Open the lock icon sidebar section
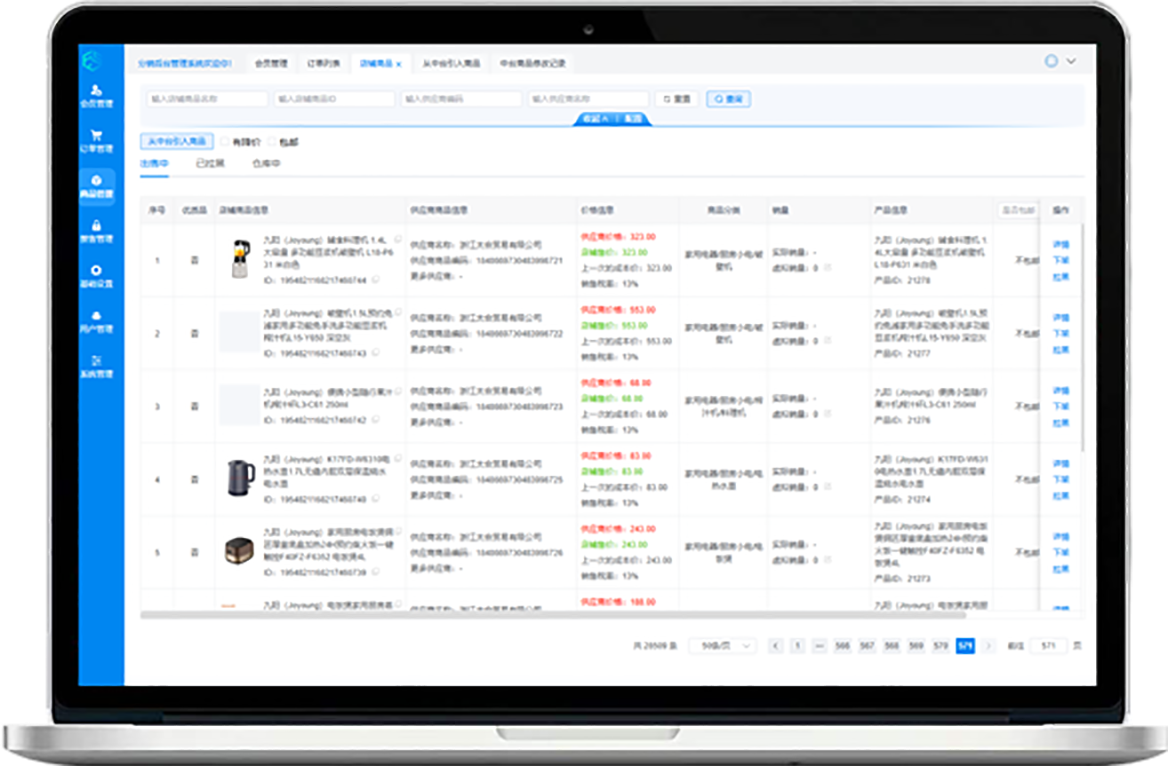1168x766 pixels. pyautogui.click(x=97, y=231)
